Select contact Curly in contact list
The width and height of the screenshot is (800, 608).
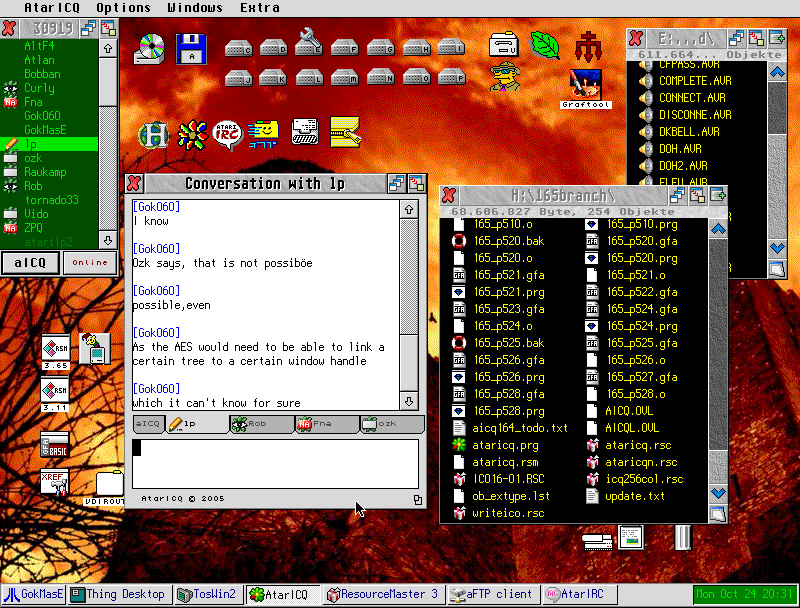pyautogui.click(x=49, y=88)
